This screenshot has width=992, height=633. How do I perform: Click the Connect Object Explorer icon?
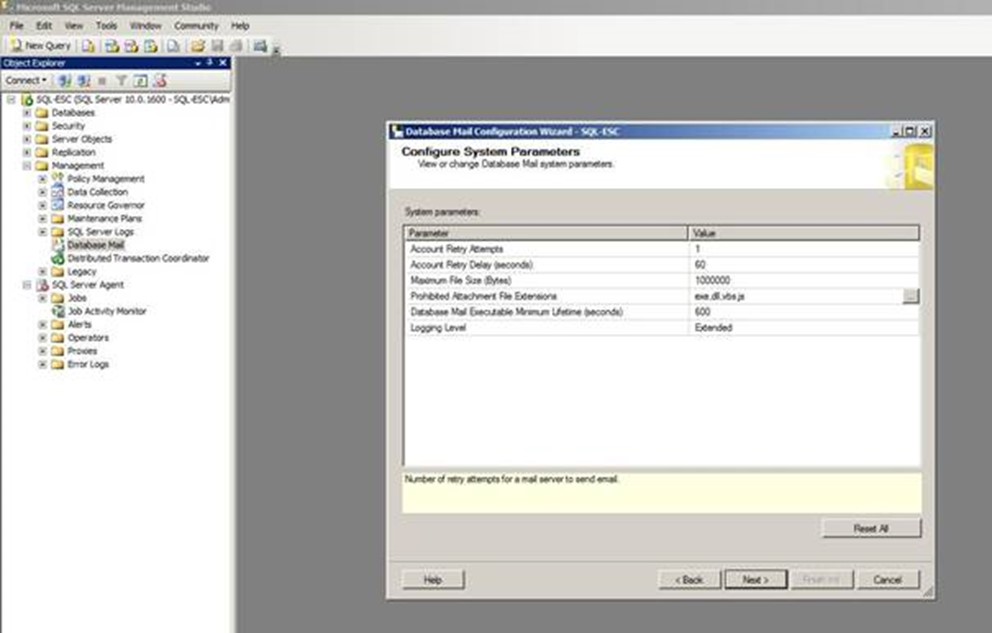pos(65,80)
